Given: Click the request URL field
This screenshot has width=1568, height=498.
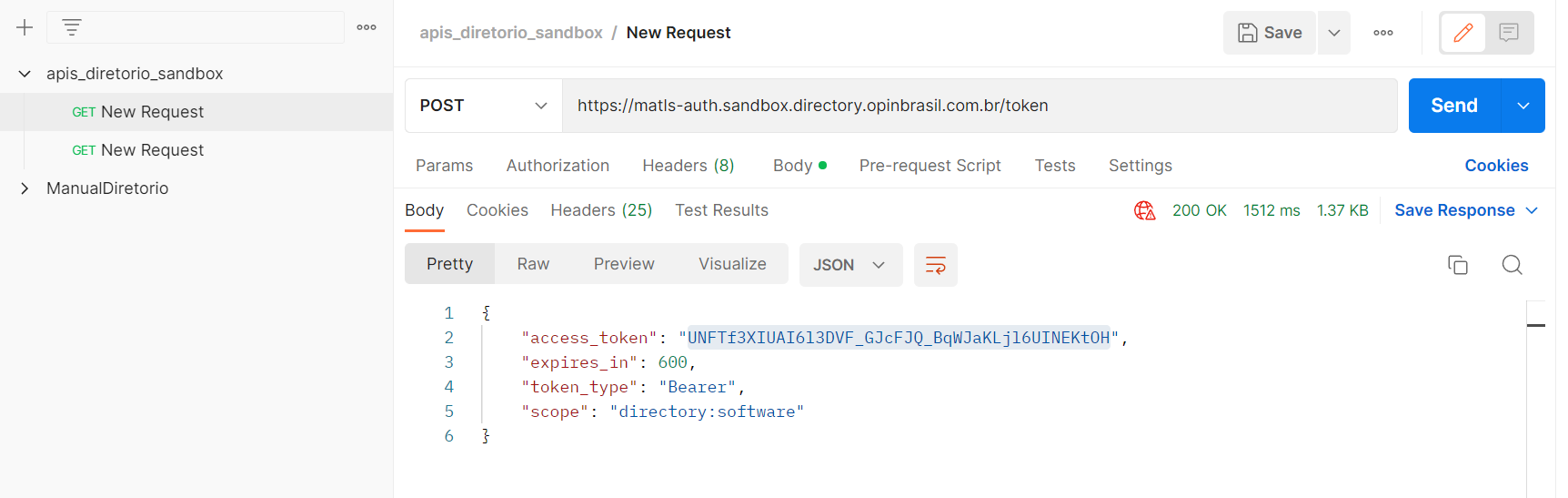Looking at the screenshot, I should coord(980,106).
